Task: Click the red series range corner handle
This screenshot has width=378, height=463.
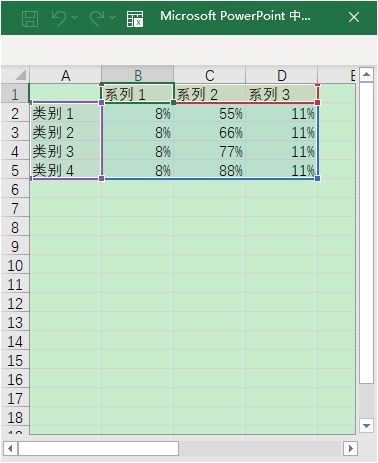Action: (318, 102)
